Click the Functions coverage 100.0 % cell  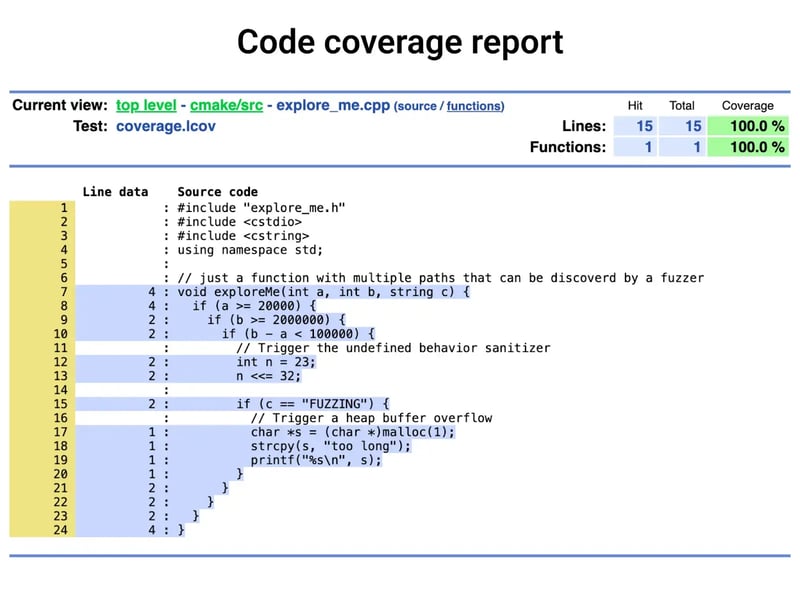coord(748,147)
